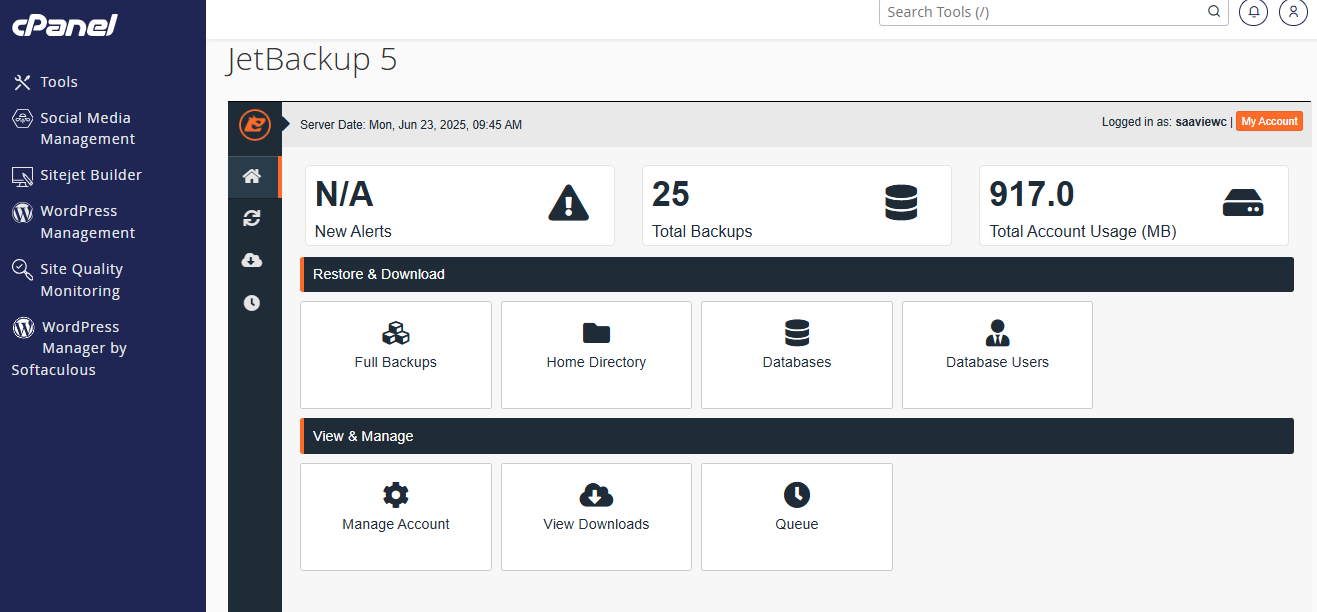Image resolution: width=1317 pixels, height=612 pixels.
Task: Click the JetBackup logo icon
Action: pyautogui.click(x=255, y=125)
